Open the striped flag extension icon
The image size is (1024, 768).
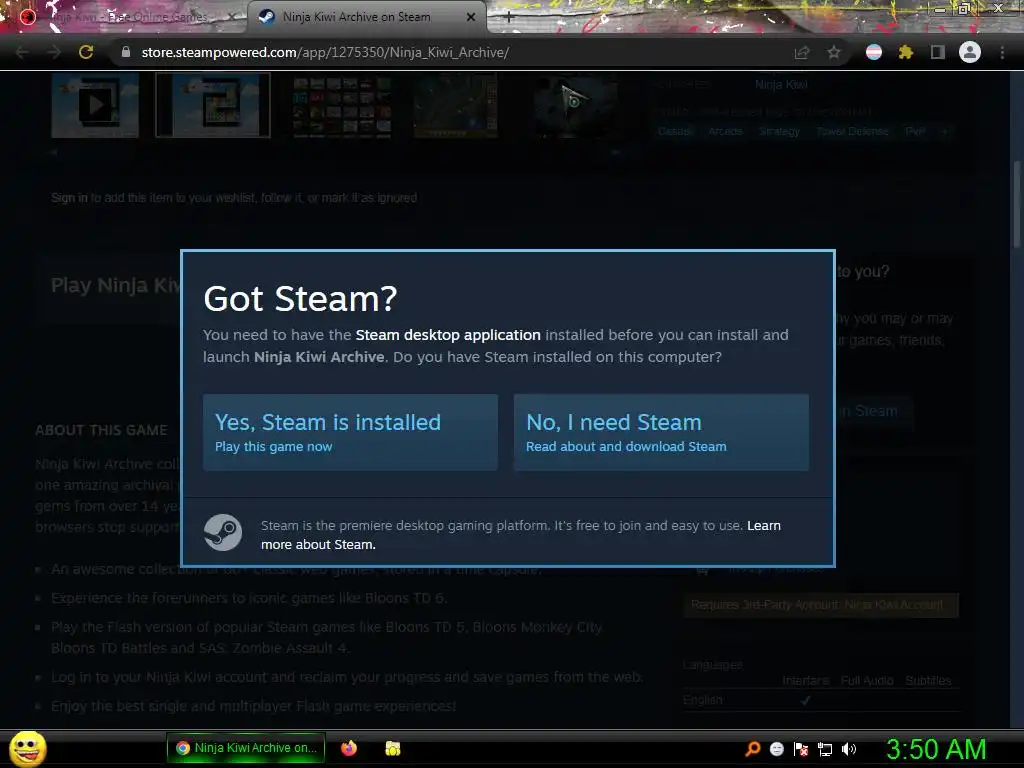pyautogui.click(x=873, y=52)
